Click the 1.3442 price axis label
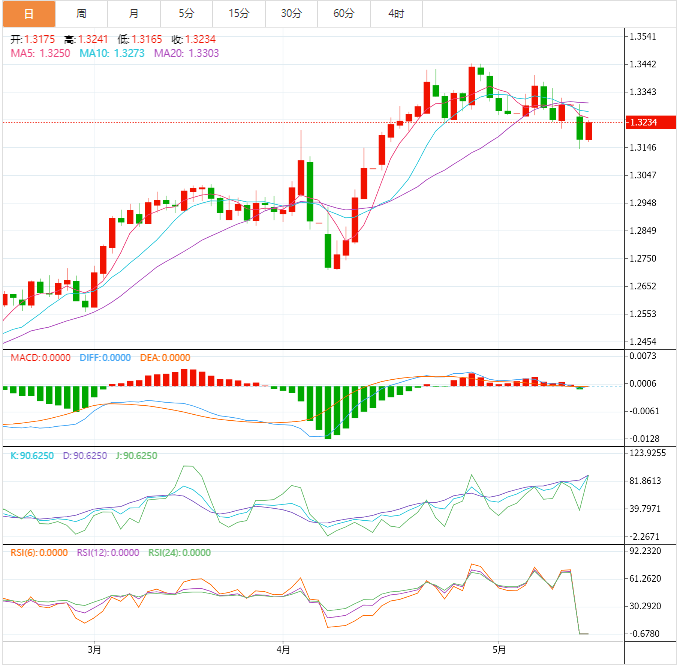679x667 pixels. click(x=643, y=65)
